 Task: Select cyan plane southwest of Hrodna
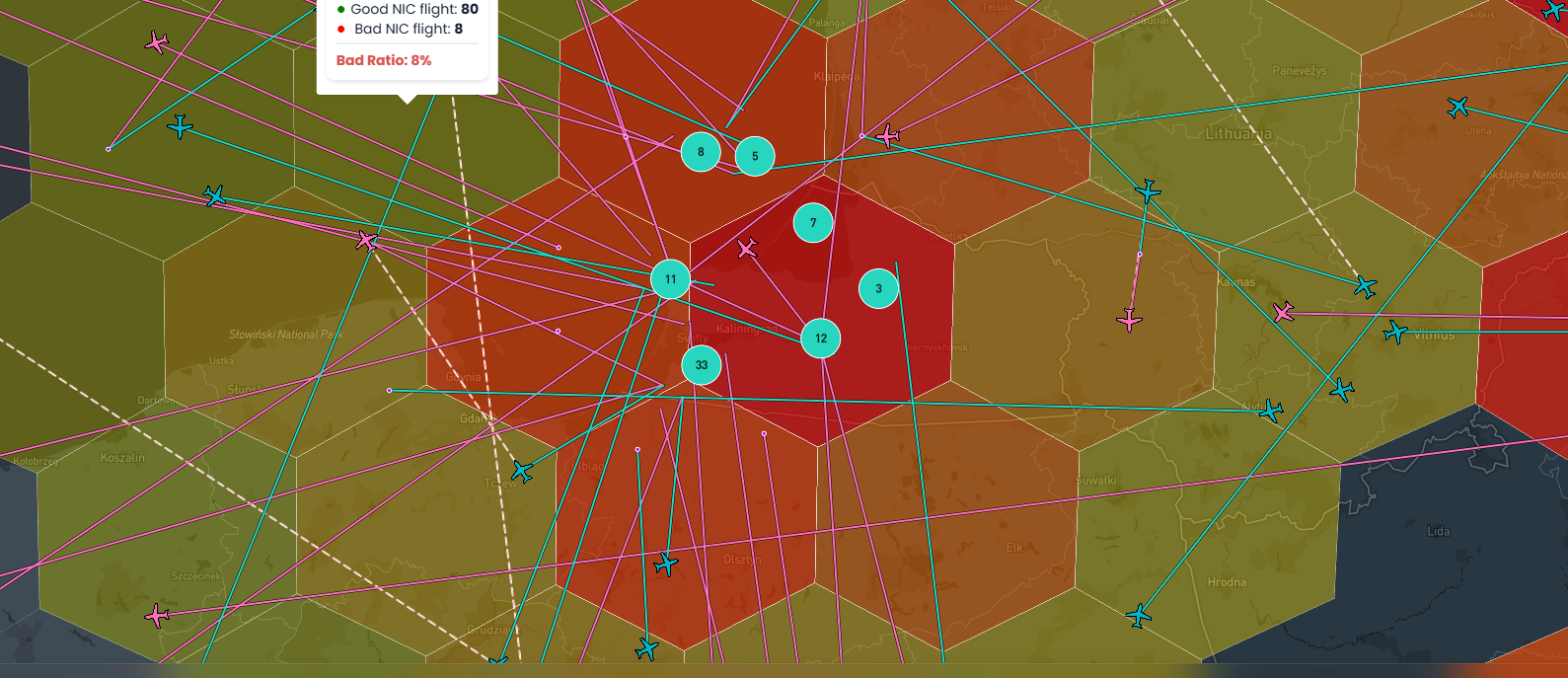tap(1139, 616)
